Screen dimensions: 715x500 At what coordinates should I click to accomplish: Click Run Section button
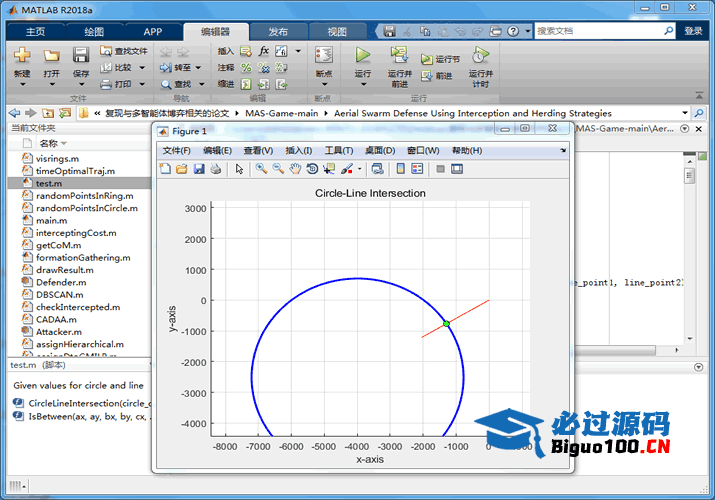pyautogui.click(x=440, y=59)
